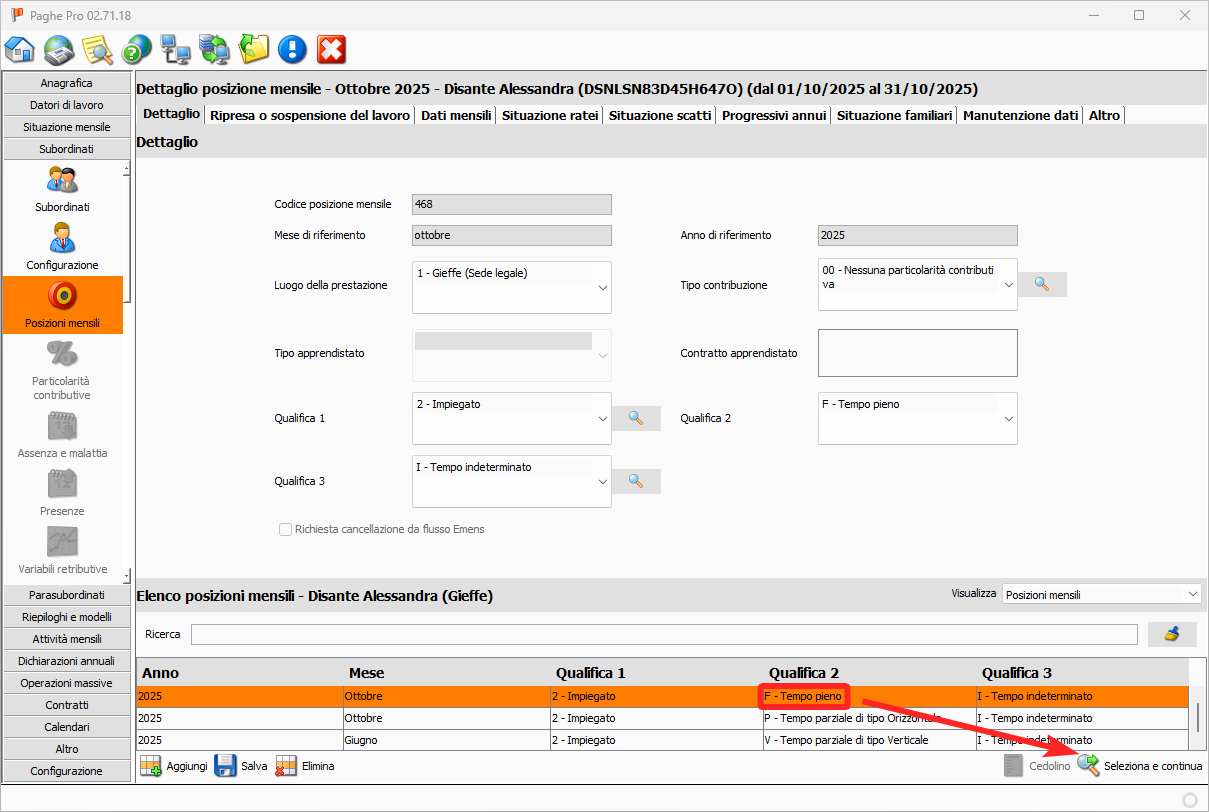The height and width of the screenshot is (812, 1209).
Task: Switch to the Situazione ratei tab
Action: pos(550,115)
